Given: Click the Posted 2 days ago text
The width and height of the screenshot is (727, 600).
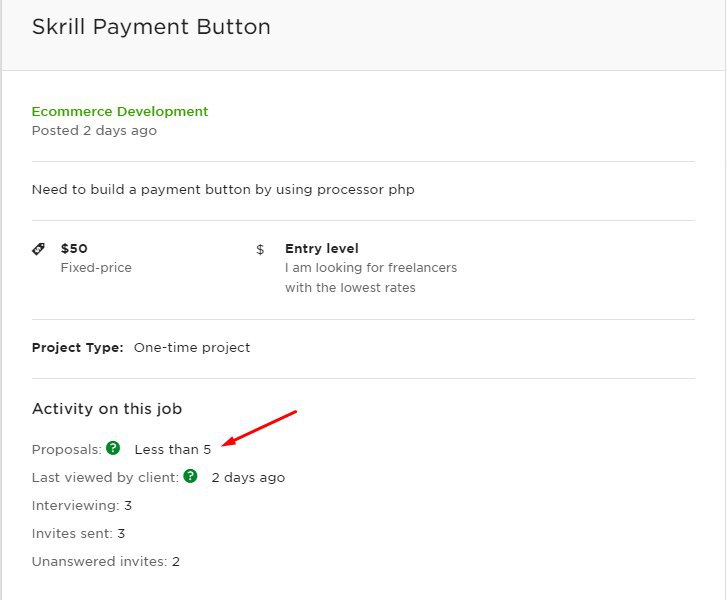Looking at the screenshot, I should [x=94, y=131].
